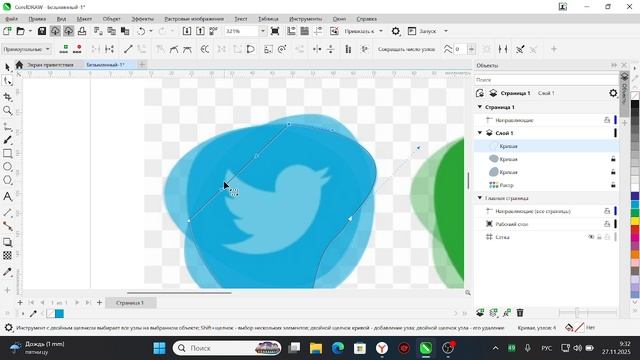This screenshot has height=360, width=640.
Task: Toggle the show rulers icon
Action: point(291,31)
